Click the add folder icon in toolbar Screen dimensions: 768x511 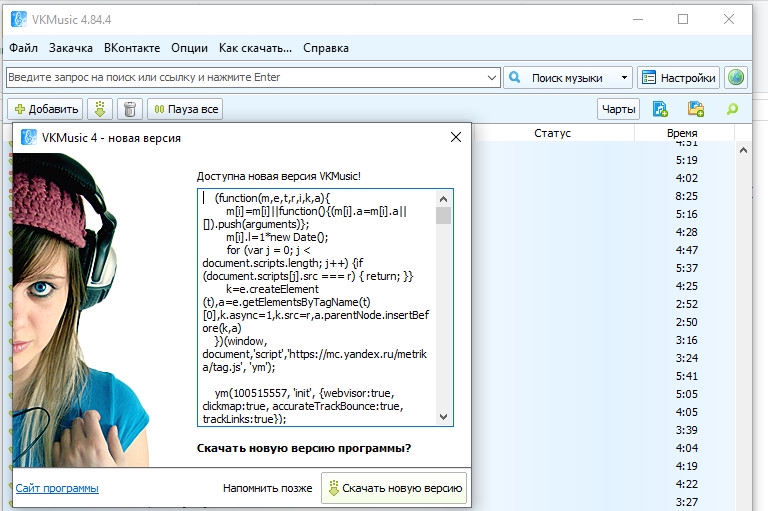pyautogui.click(x=696, y=109)
